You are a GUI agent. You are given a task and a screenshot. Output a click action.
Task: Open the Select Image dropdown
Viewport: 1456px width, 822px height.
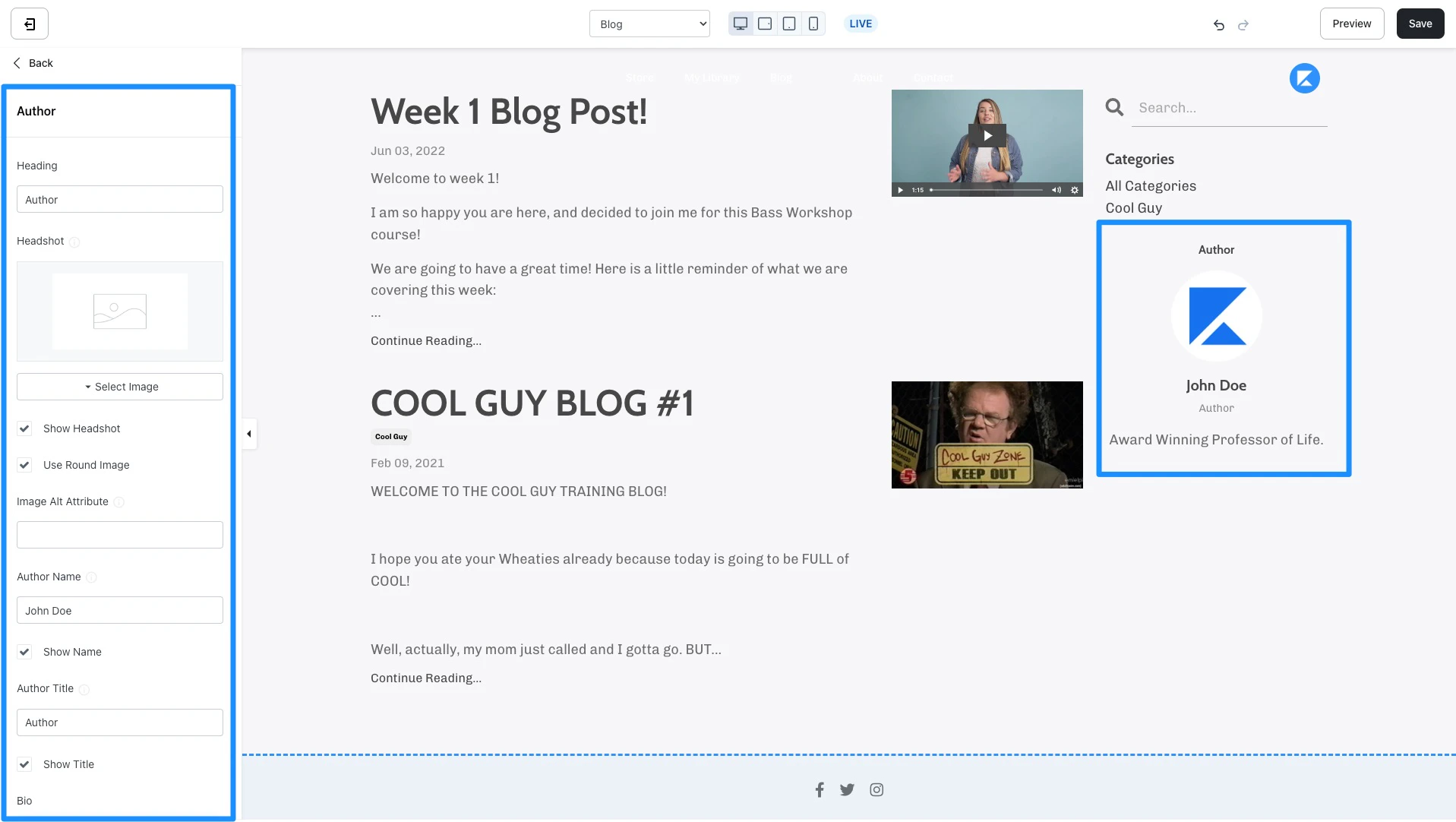point(119,387)
